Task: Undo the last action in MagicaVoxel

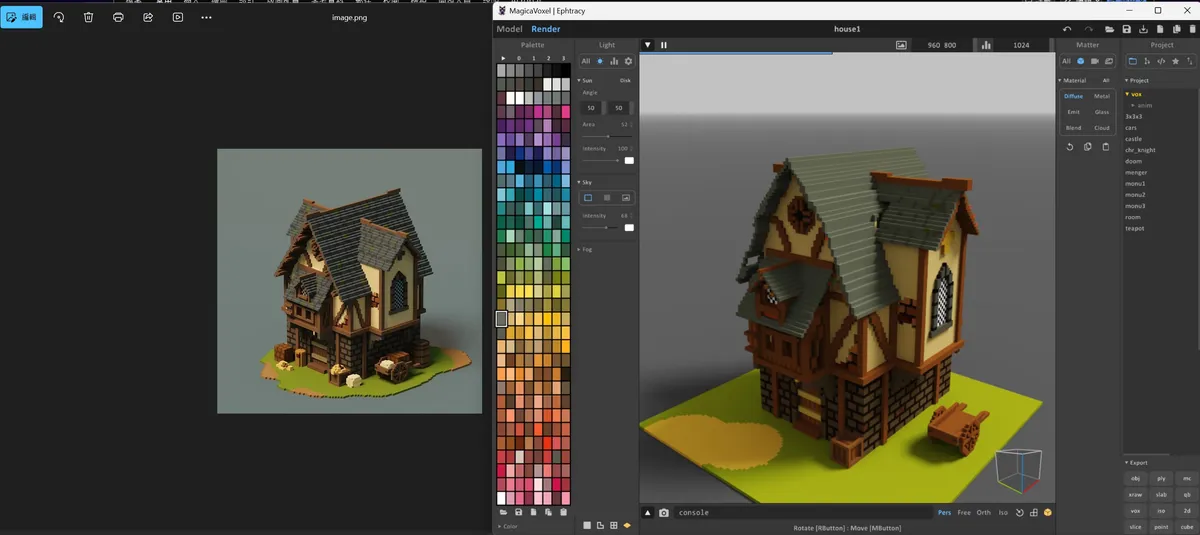Action: [x=1067, y=29]
